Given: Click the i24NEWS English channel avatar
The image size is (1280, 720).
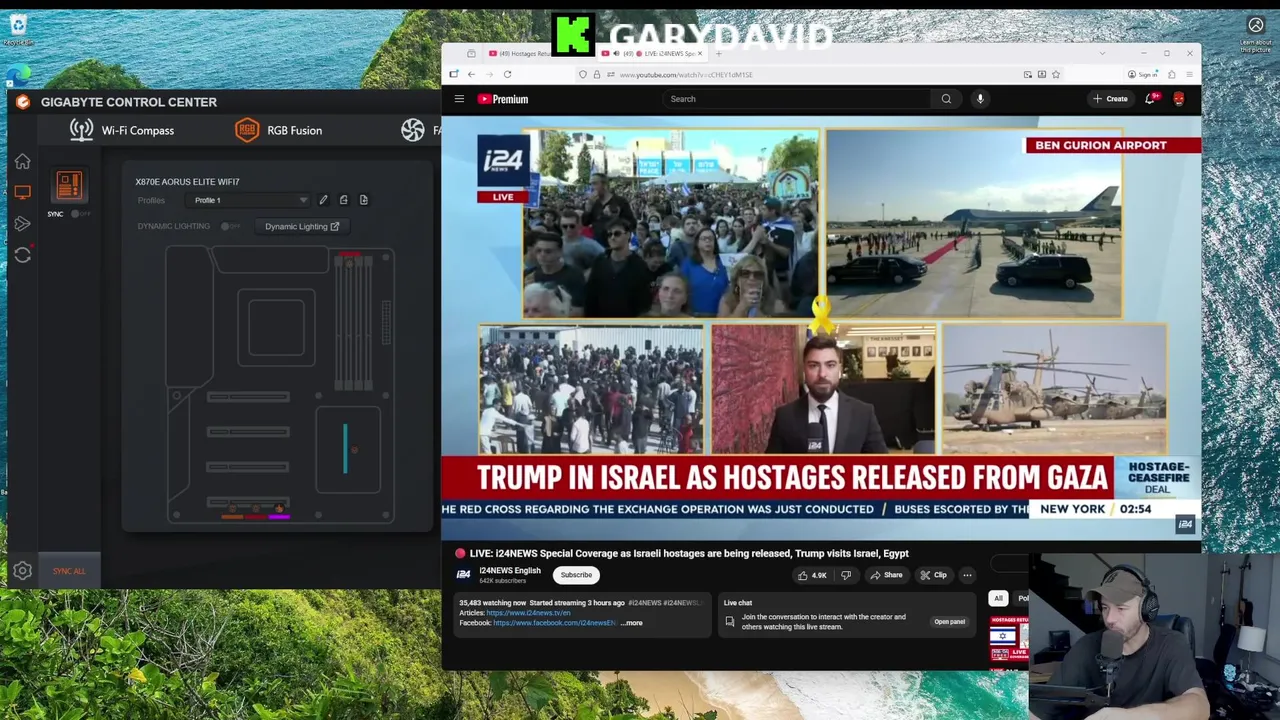Looking at the screenshot, I should coord(464,574).
